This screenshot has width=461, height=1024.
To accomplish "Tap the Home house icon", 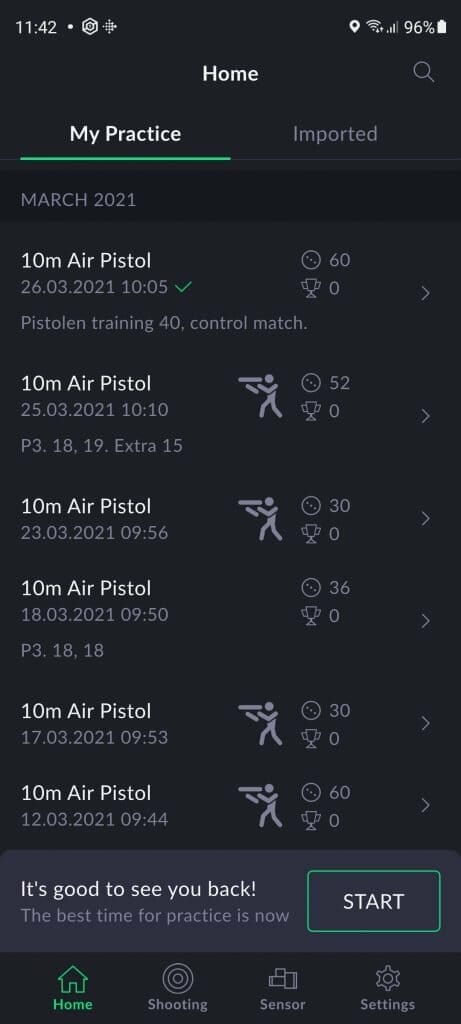I will (x=72, y=979).
